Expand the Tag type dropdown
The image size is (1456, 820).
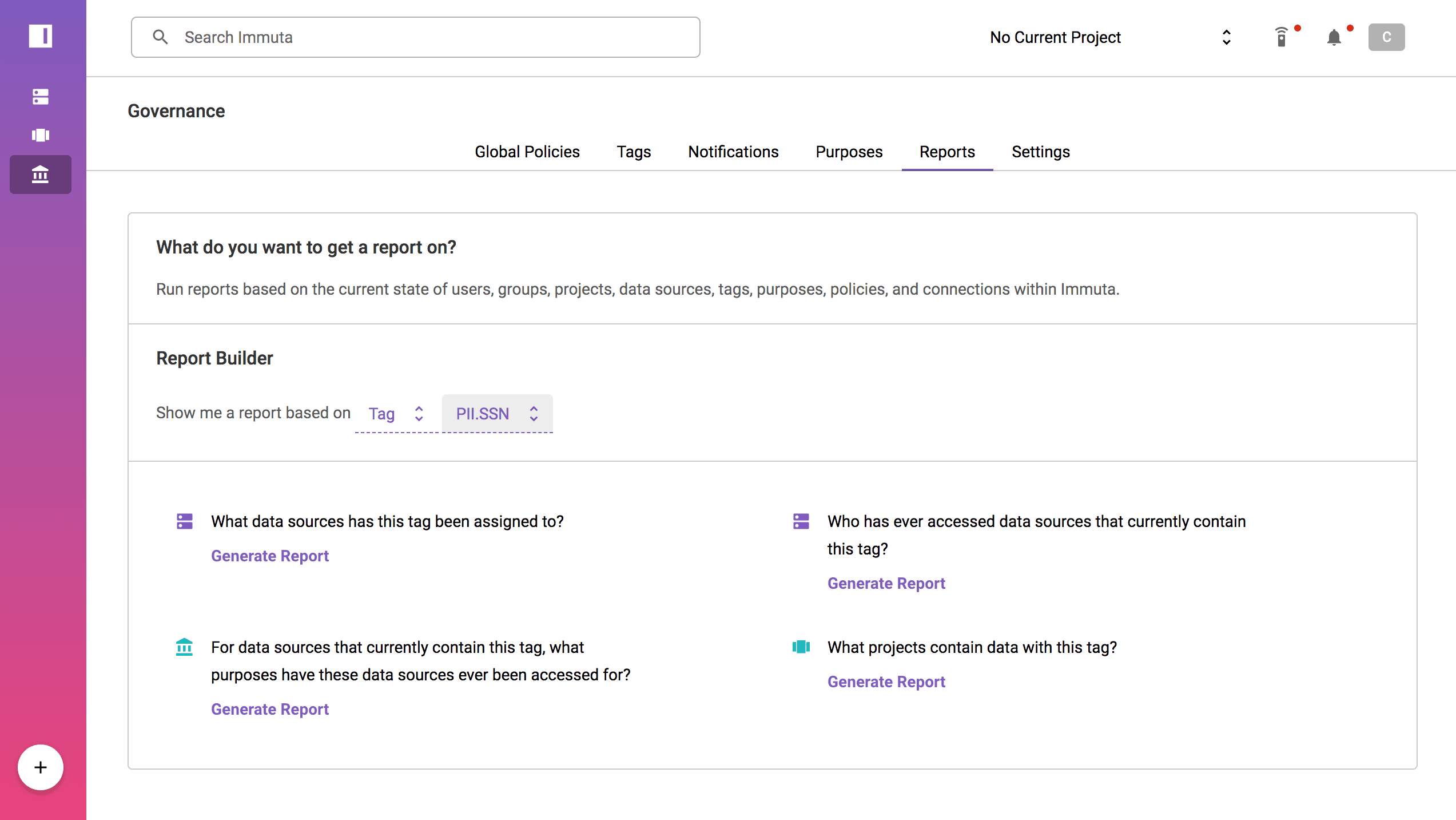point(395,413)
